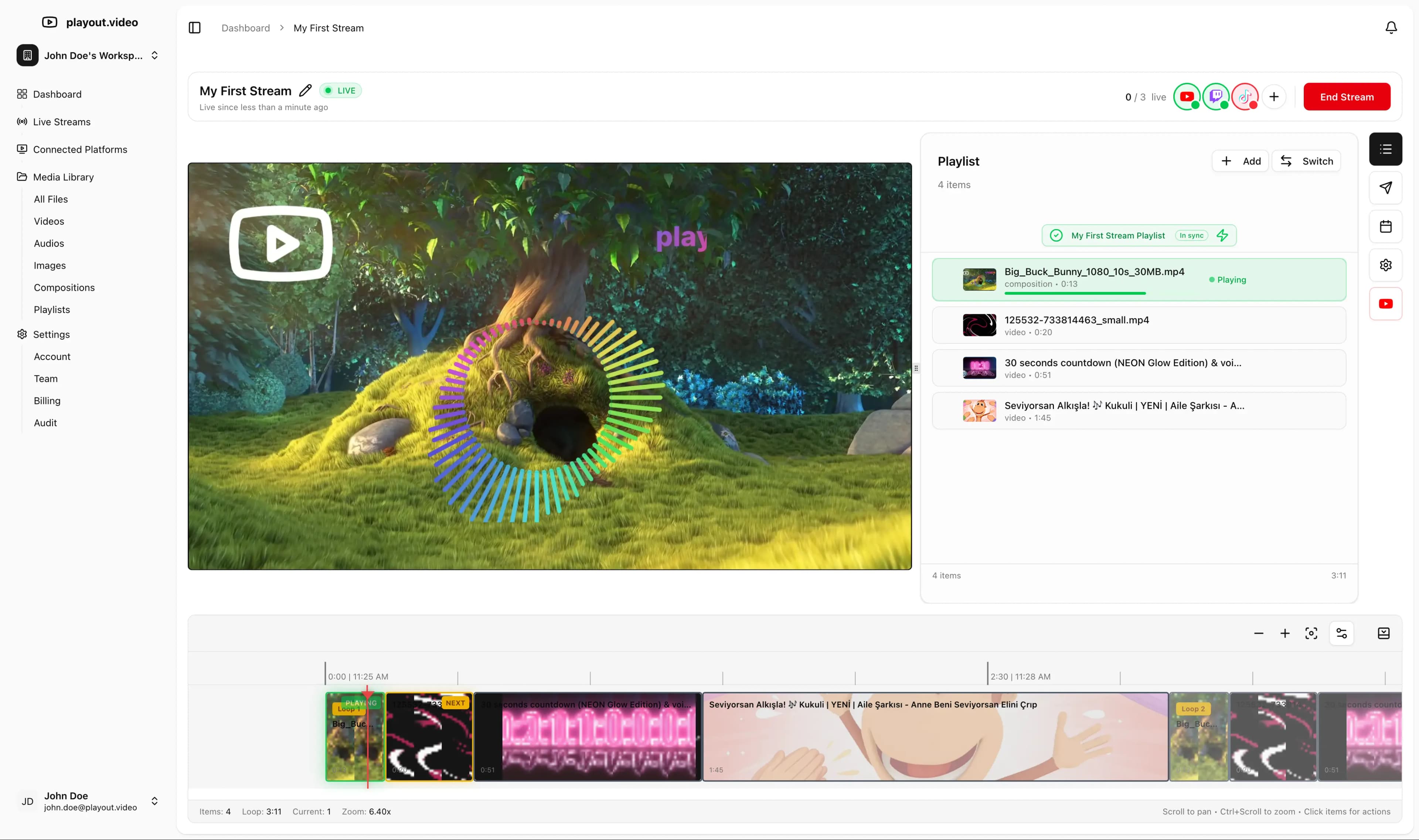Add a platform with plus icon
The image size is (1419, 840).
pyautogui.click(x=1273, y=97)
